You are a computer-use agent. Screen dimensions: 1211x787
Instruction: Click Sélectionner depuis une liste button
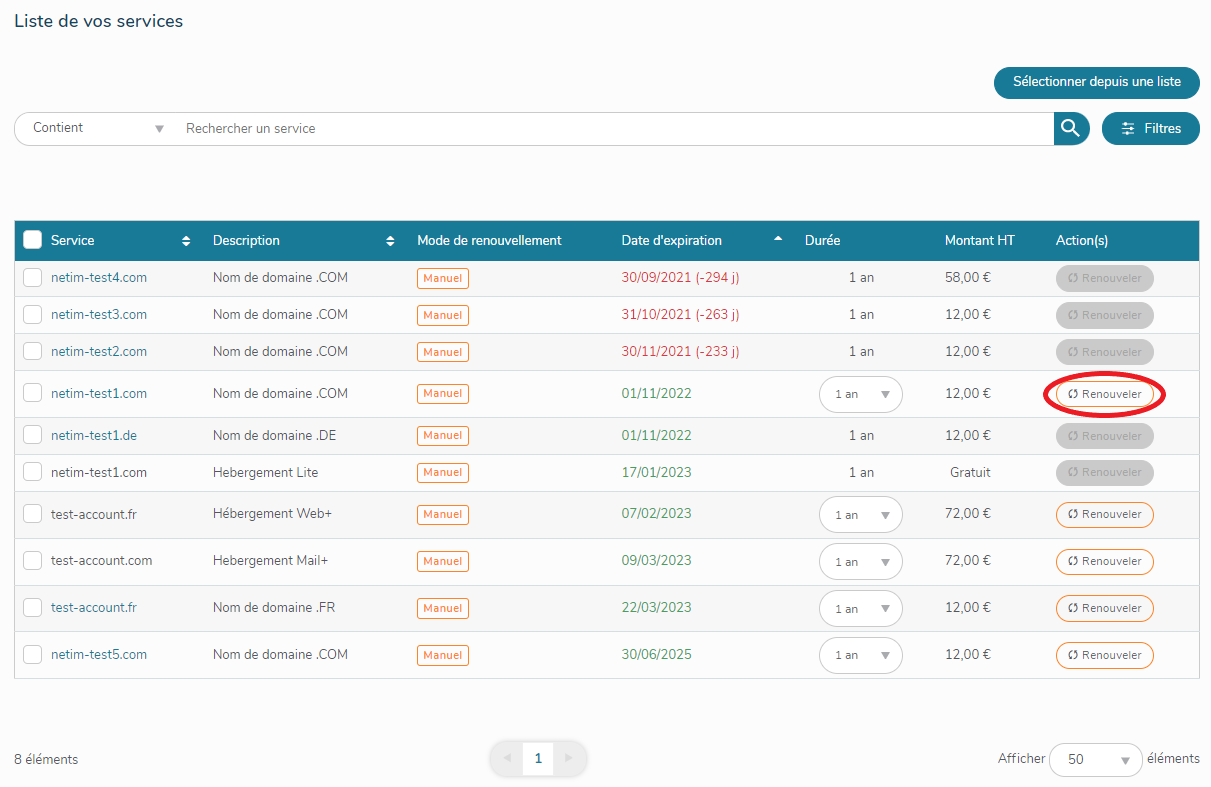pyautogui.click(x=1096, y=82)
